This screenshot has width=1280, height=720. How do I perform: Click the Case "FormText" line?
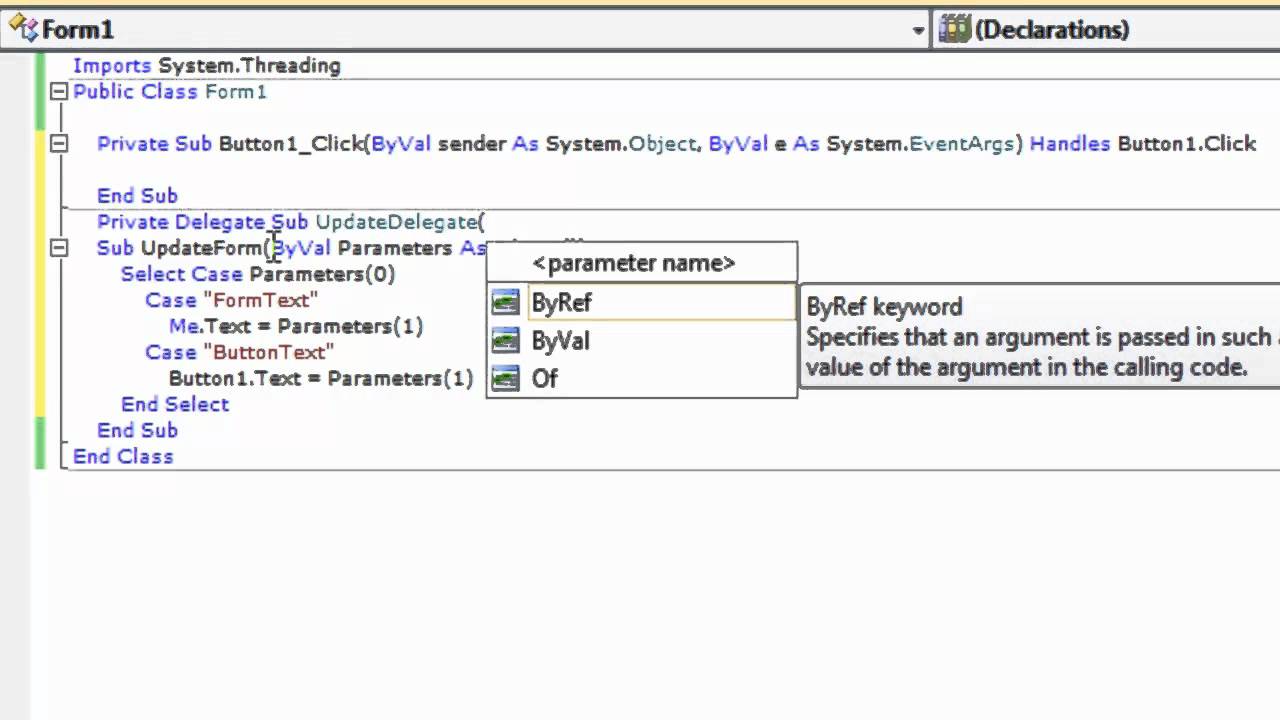pos(232,299)
